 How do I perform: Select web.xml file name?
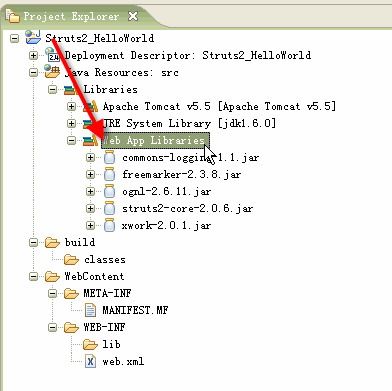tap(123, 361)
